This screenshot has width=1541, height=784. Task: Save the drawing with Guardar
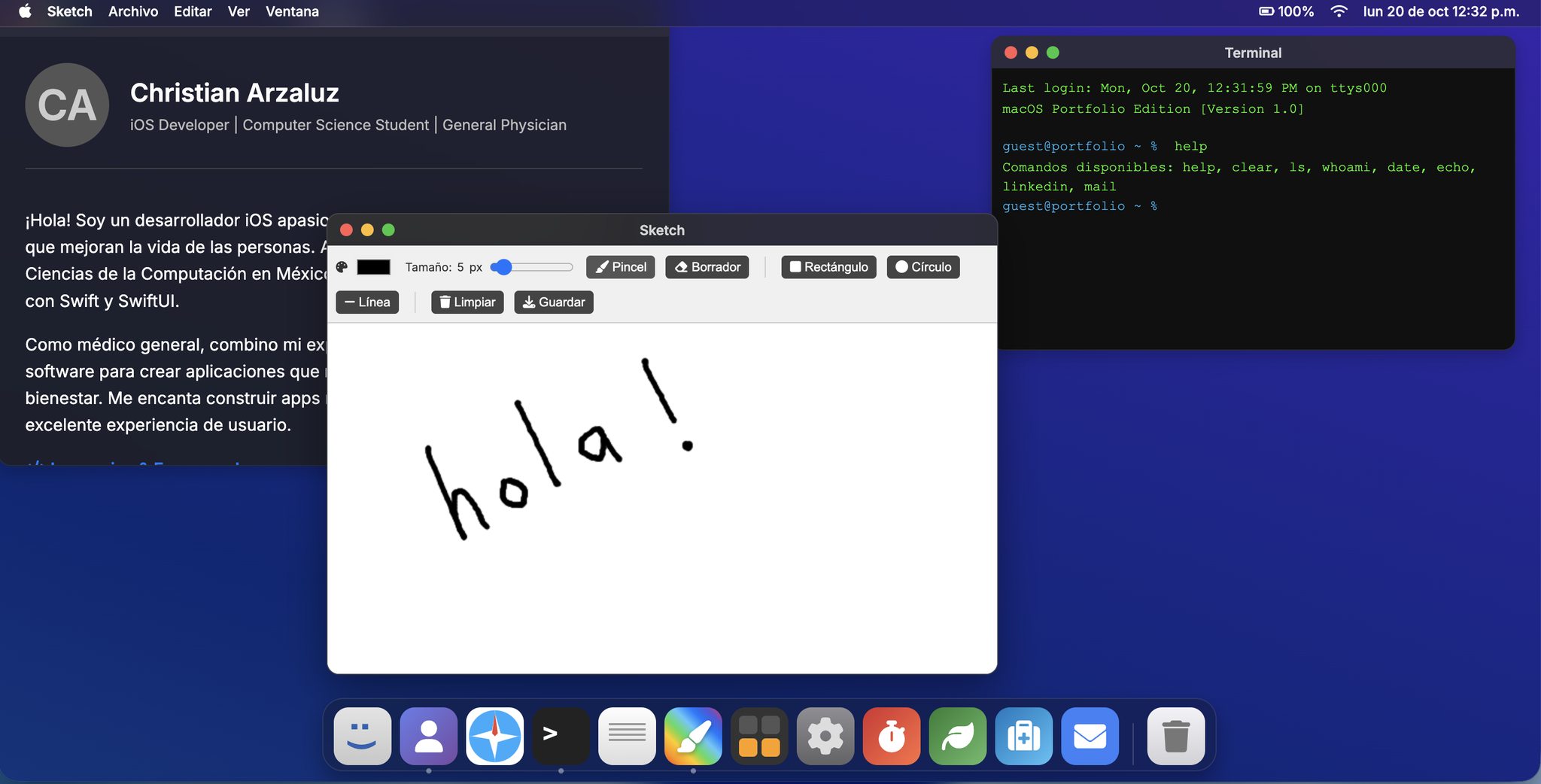(554, 302)
